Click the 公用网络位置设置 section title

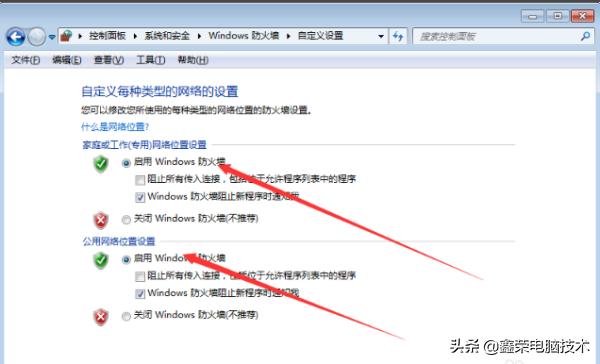(119, 242)
